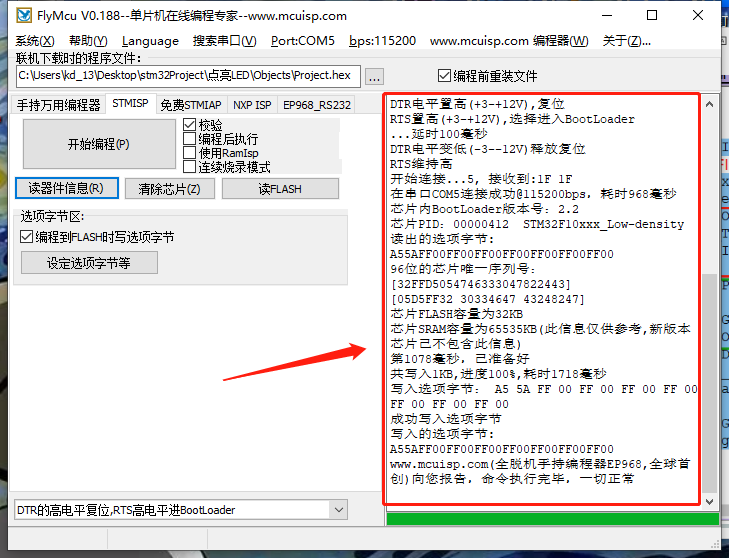The width and height of the screenshot is (729, 558).
Task: Expand the DTR/RTS reset mode dropdown
Action: (x=336, y=510)
